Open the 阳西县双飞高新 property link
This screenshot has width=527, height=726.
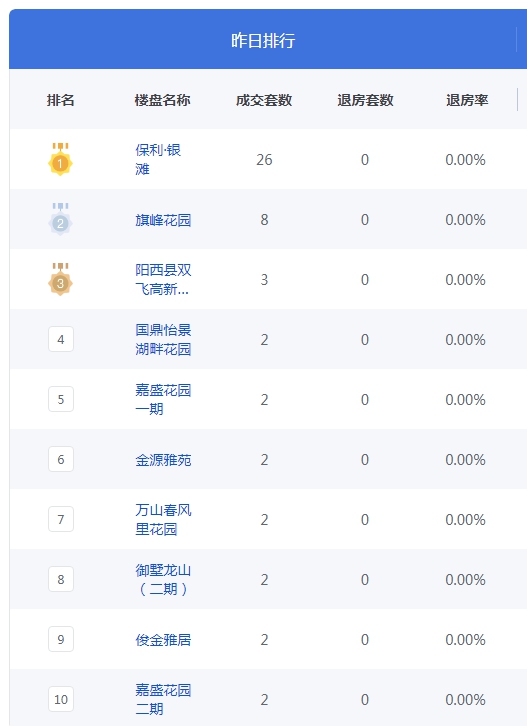click(x=163, y=279)
